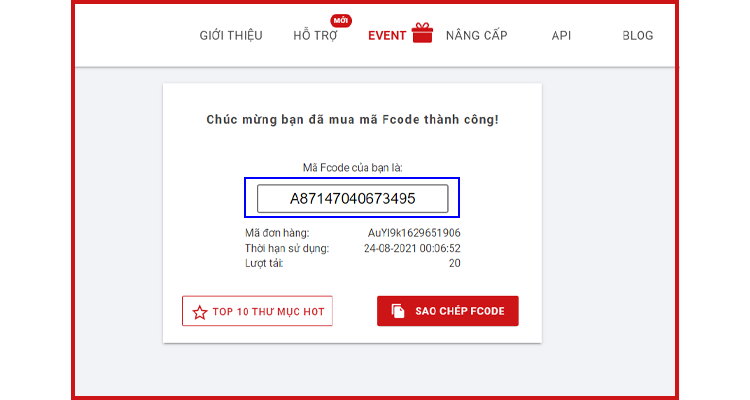Click the Lượt tải label

pos(264,263)
